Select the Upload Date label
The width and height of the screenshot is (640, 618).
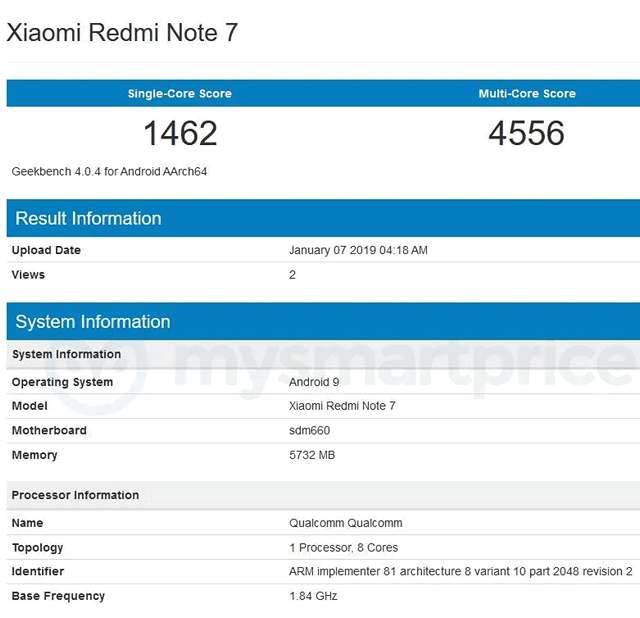(x=46, y=250)
